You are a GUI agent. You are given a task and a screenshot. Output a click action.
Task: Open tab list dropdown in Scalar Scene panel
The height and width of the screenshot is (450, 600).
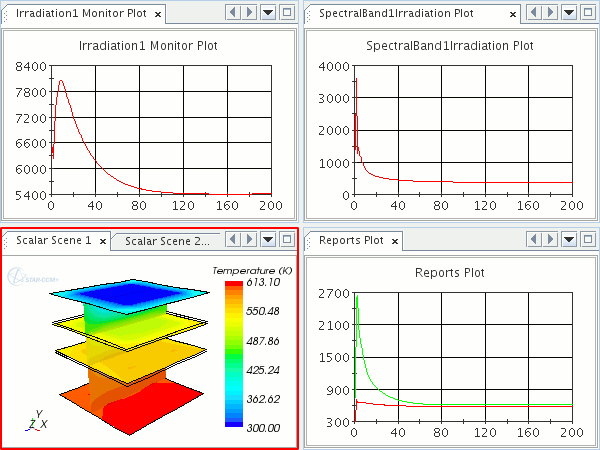(267, 240)
